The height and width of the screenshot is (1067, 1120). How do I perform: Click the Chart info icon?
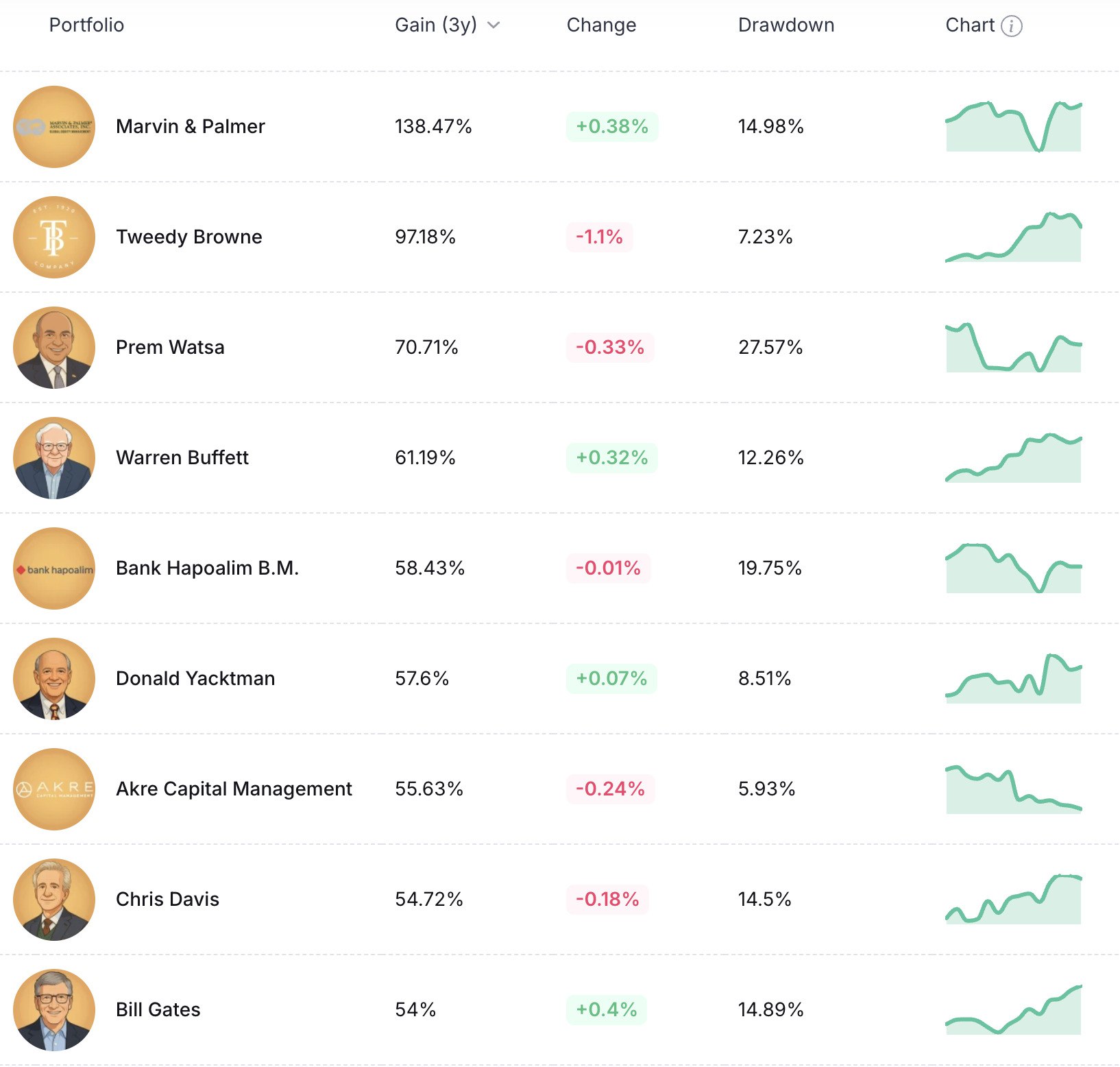[x=1012, y=26]
